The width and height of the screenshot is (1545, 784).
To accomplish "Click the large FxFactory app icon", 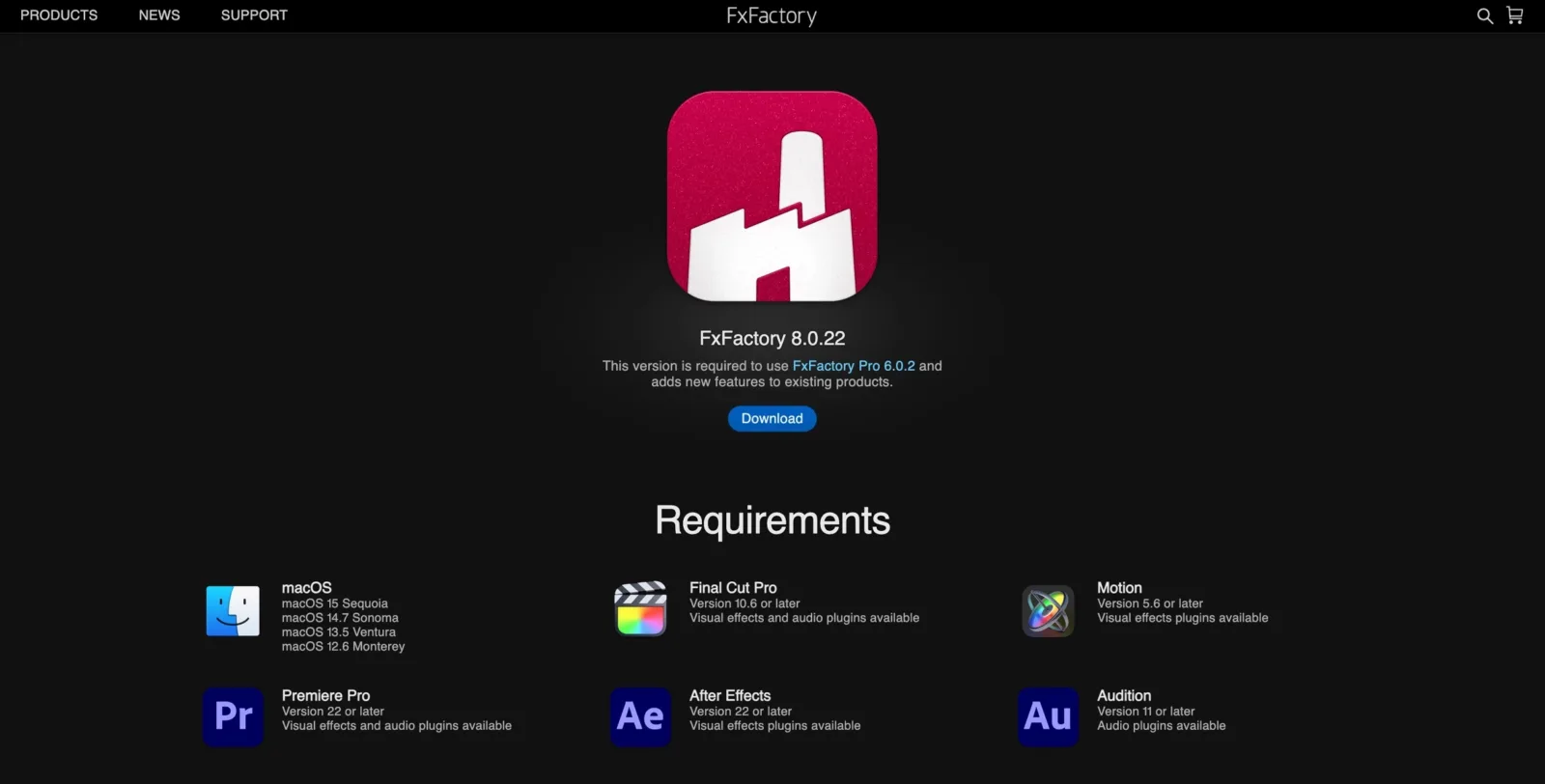I will tap(772, 196).
